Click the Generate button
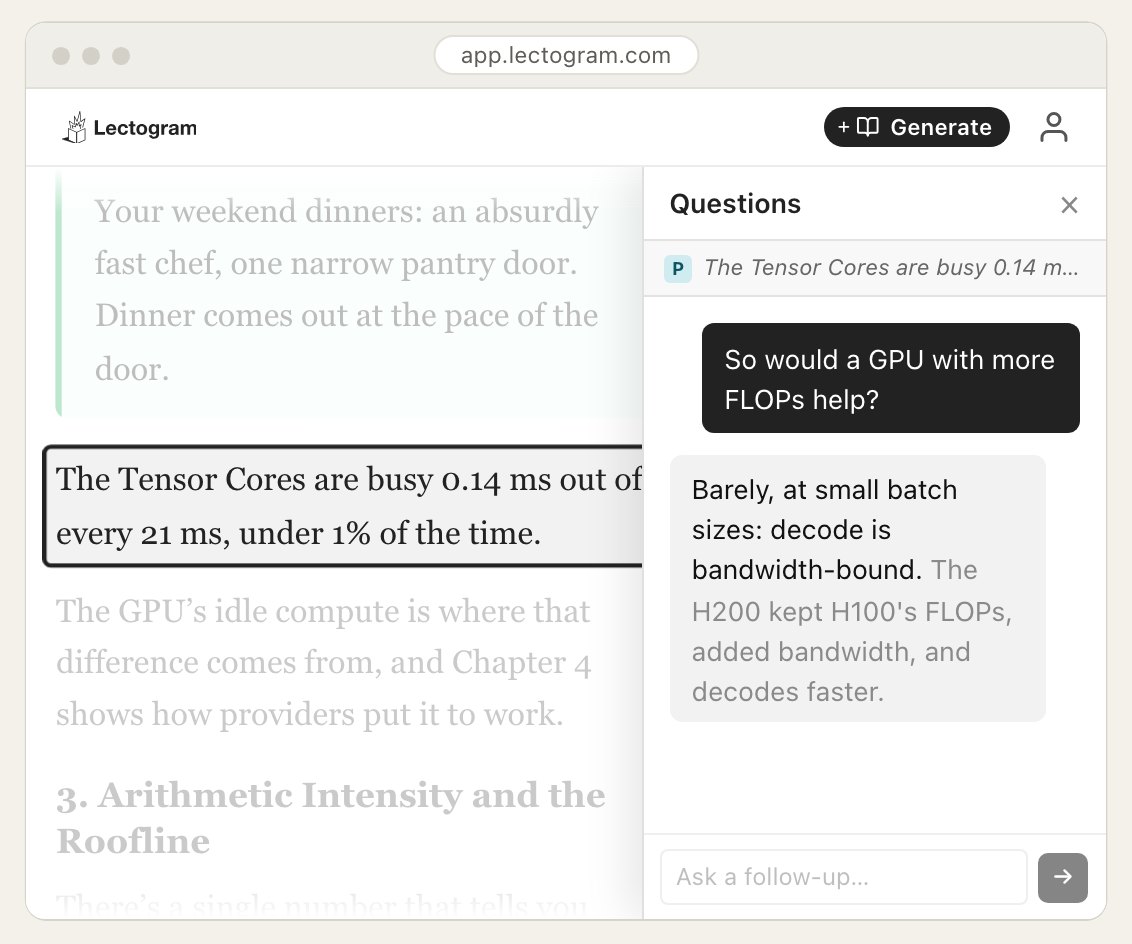 [x=916, y=127]
